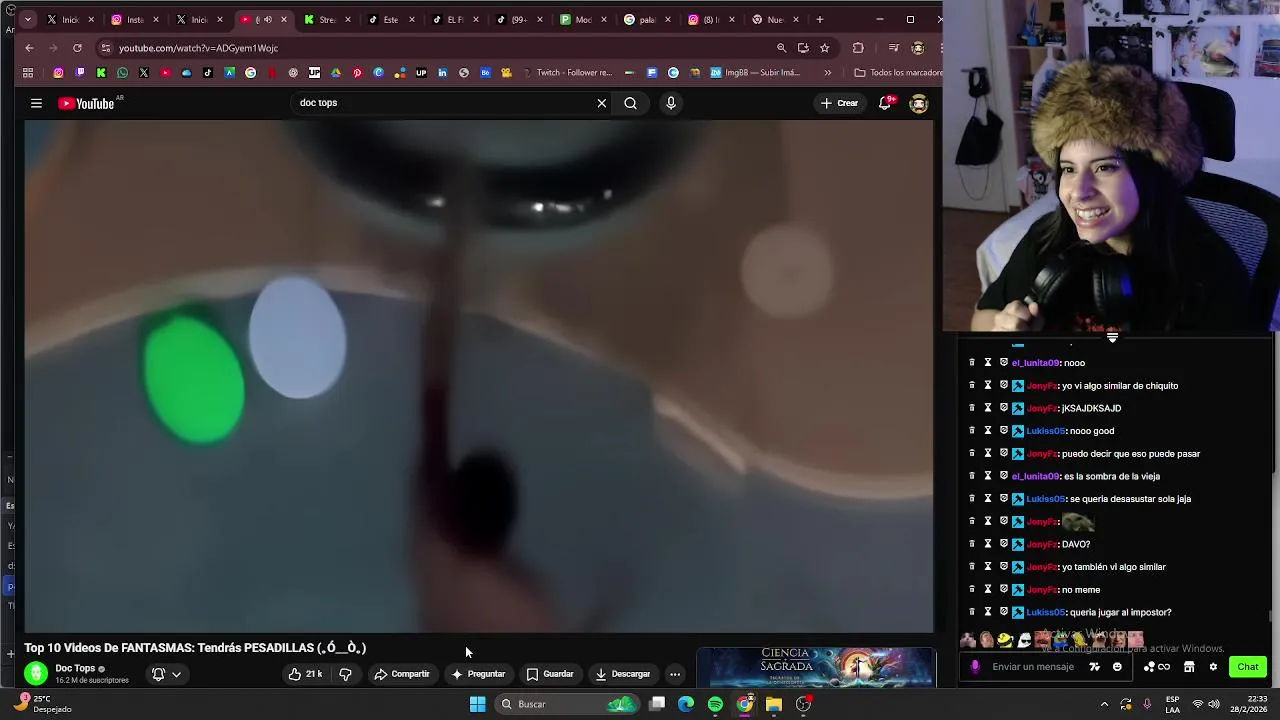The width and height of the screenshot is (1280, 720).
Task: Mute the playing YouTube tab speaker icon
Action: tap(267, 19)
